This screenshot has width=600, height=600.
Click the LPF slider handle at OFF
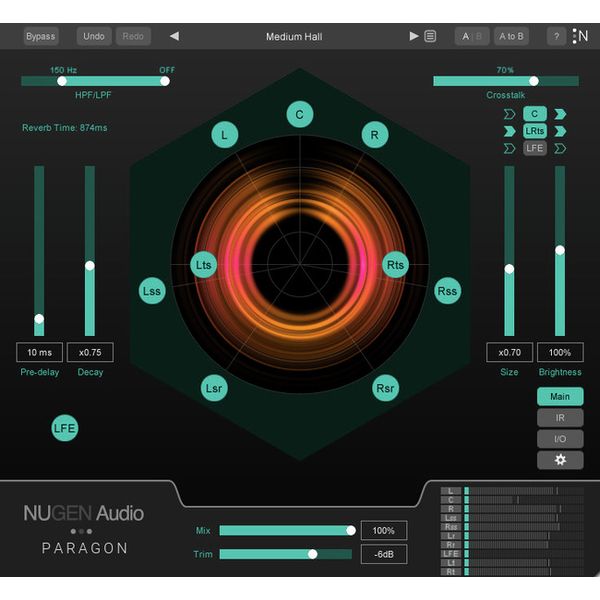coord(165,81)
